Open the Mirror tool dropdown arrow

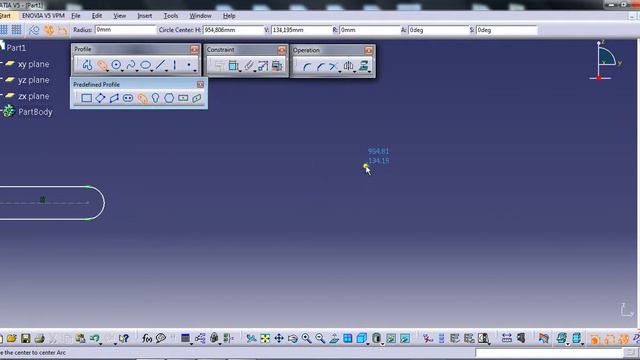tap(354, 72)
